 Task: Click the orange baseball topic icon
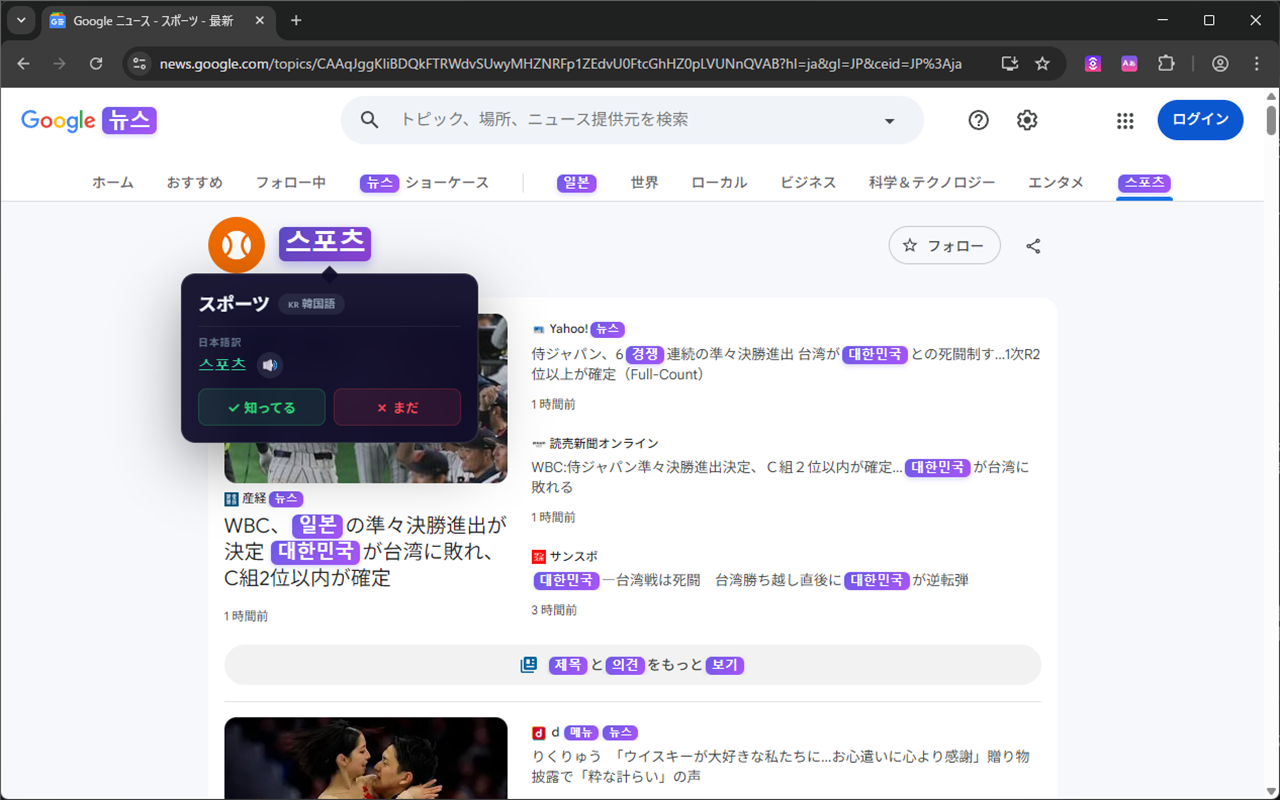236,244
